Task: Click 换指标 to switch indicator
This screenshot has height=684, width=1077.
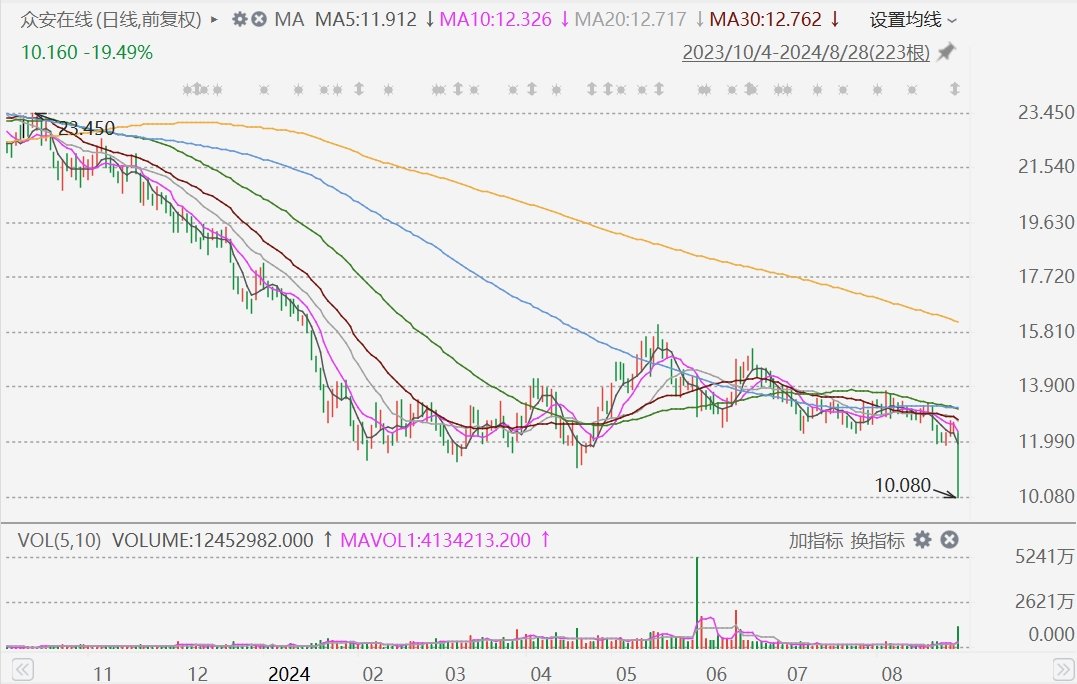Action: point(877,540)
